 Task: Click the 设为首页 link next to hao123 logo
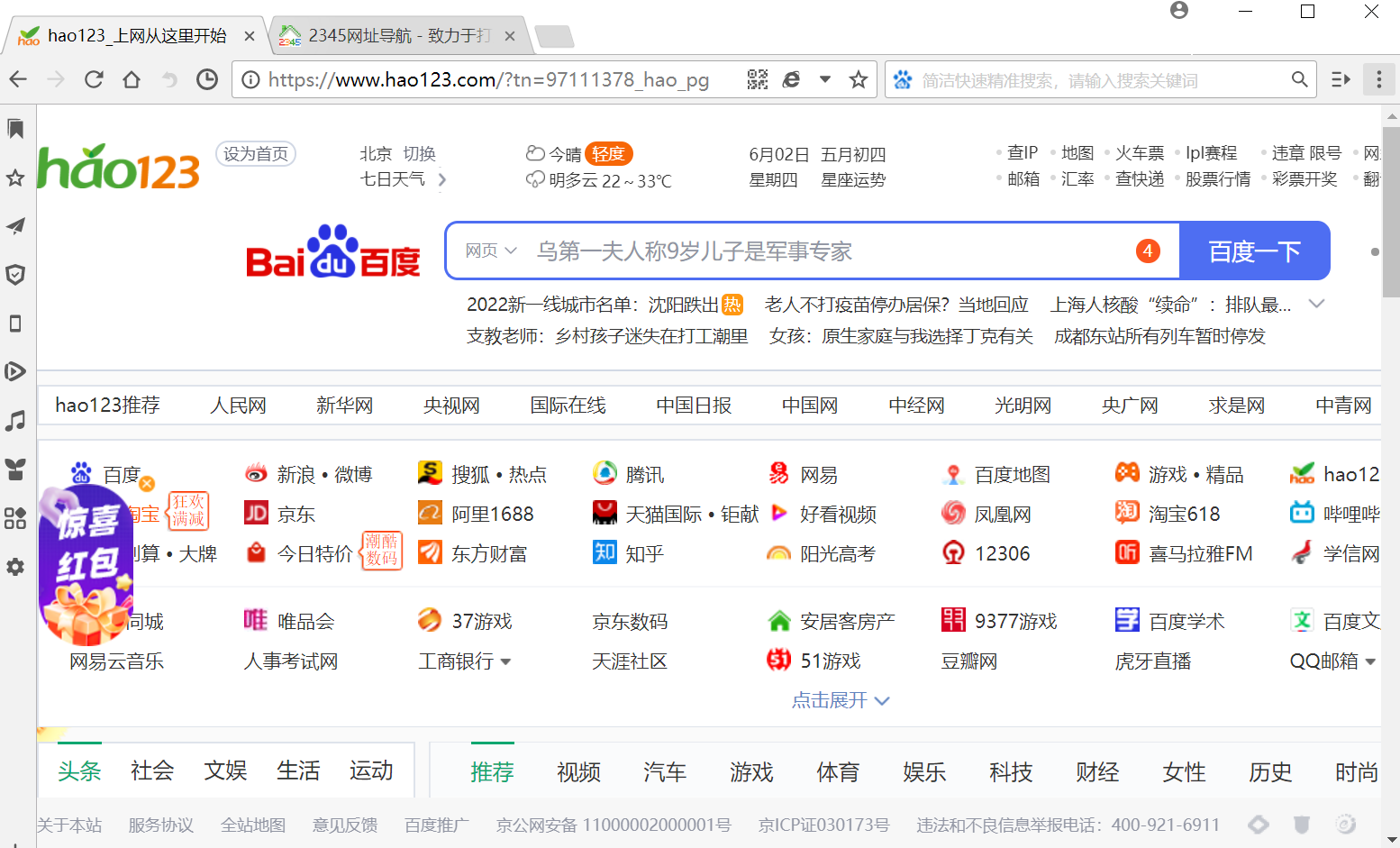click(255, 153)
